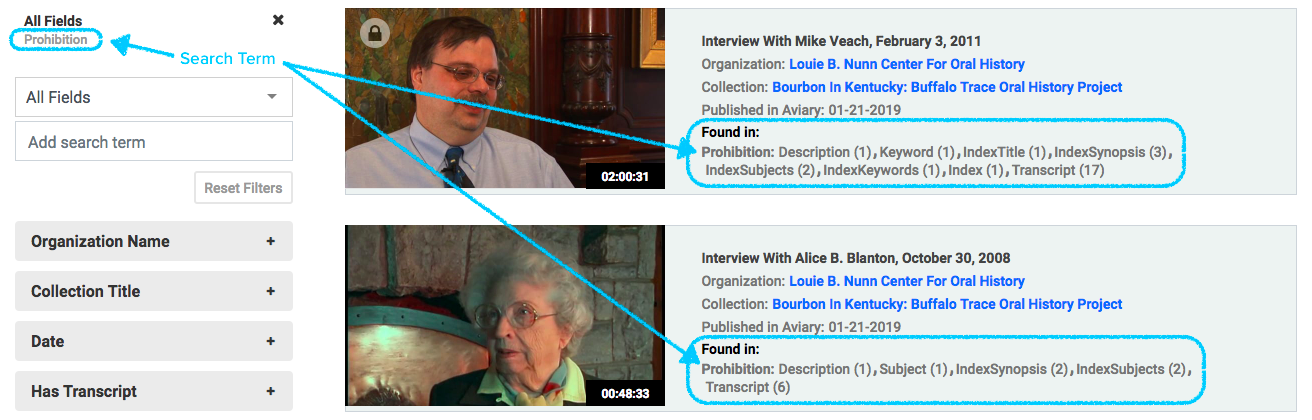Open Alice B. Blanton interview thumbnail

click(504, 315)
